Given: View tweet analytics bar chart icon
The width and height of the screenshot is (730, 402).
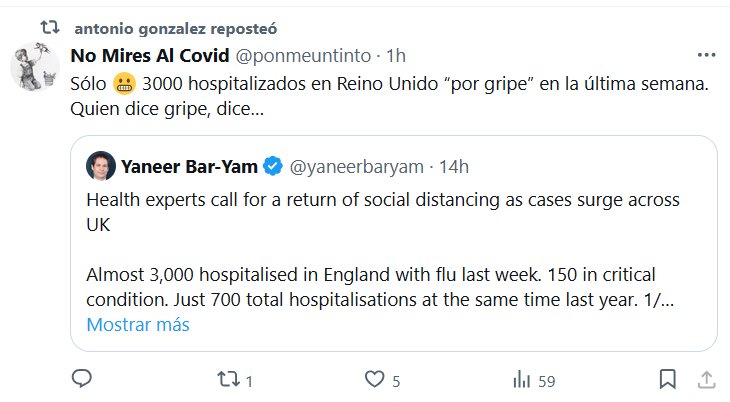Looking at the screenshot, I should pyautogui.click(x=521, y=379).
